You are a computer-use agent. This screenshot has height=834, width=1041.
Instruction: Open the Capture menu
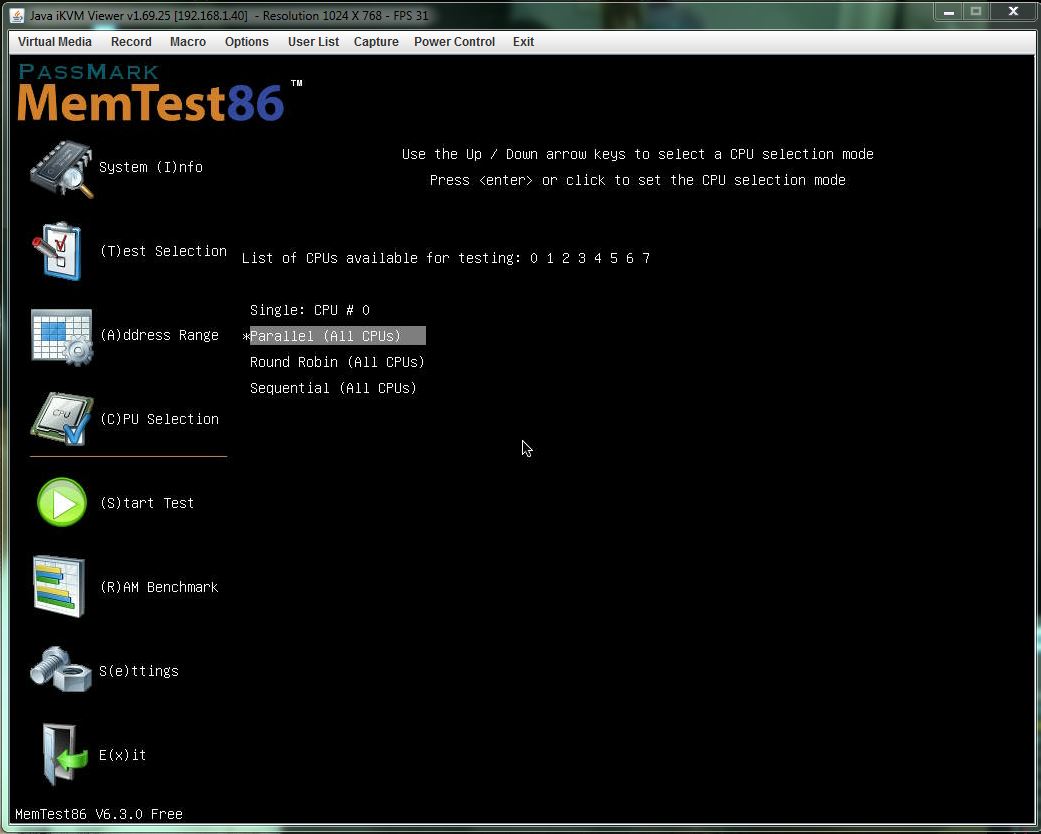tap(376, 42)
